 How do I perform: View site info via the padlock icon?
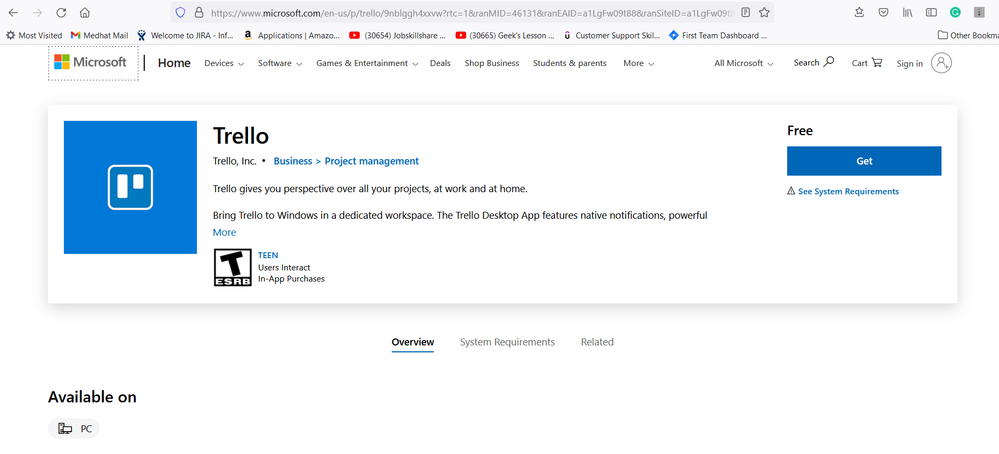(198, 12)
